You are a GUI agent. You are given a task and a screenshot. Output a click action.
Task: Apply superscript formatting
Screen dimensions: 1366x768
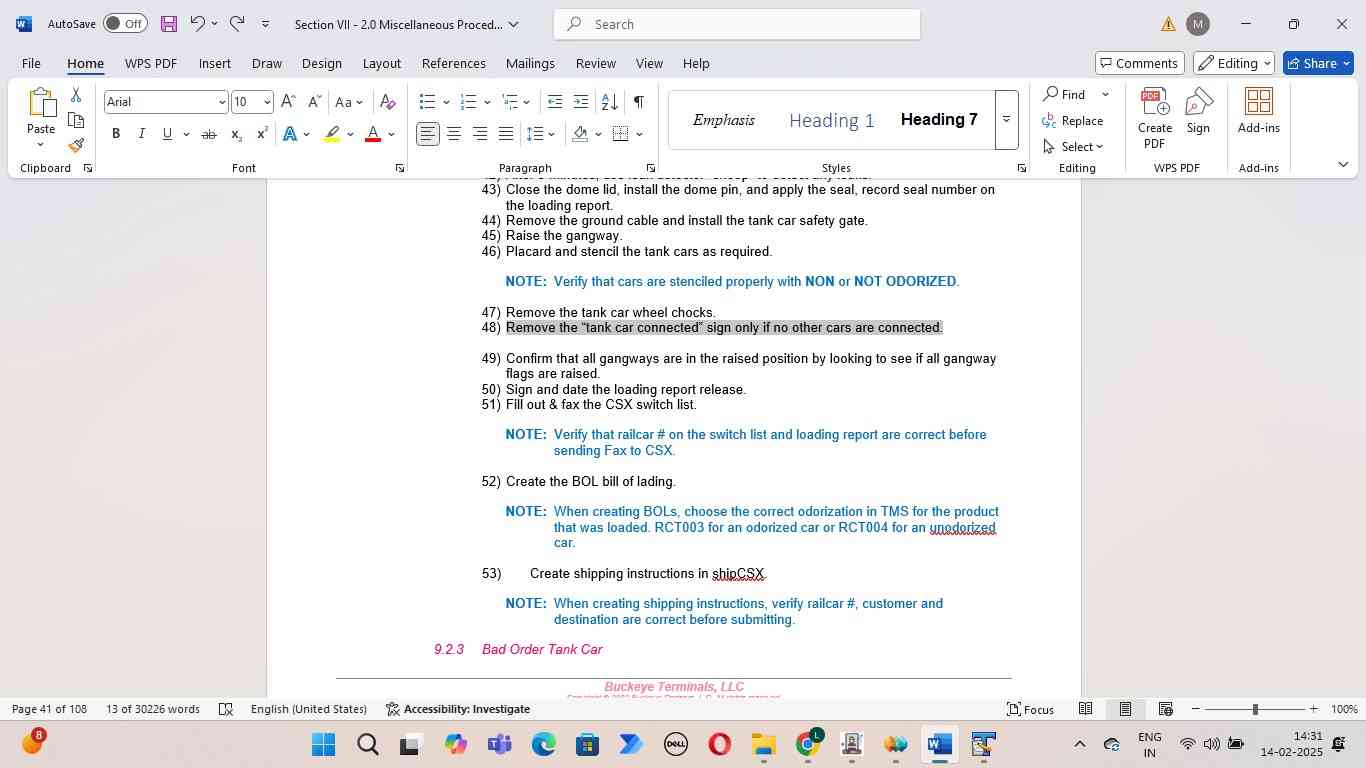pyautogui.click(x=262, y=134)
